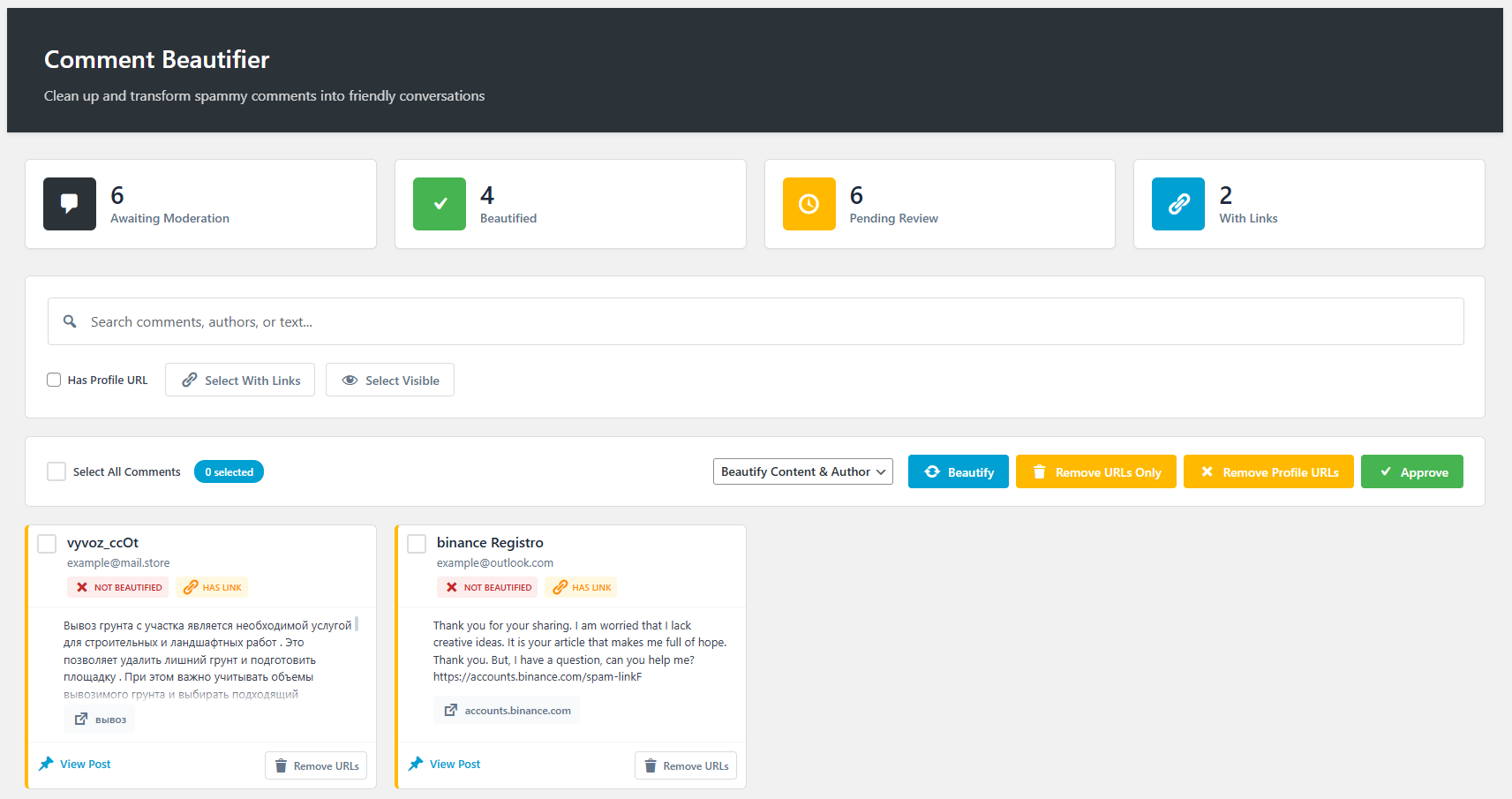
Task: Click the pin icon on vyvoz_ccOt card
Action: click(x=46, y=764)
